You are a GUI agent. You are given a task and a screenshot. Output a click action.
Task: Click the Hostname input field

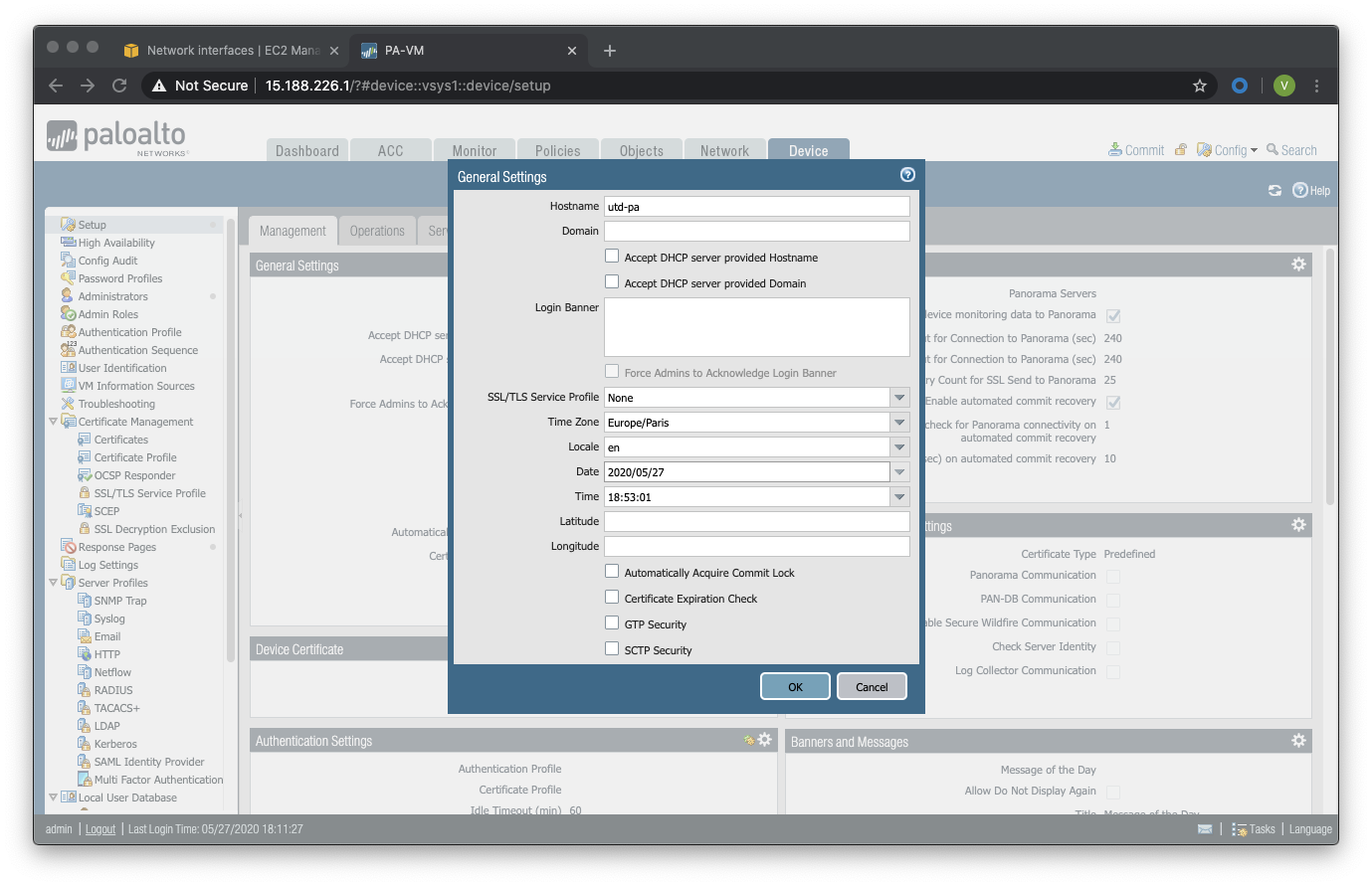[757, 206]
